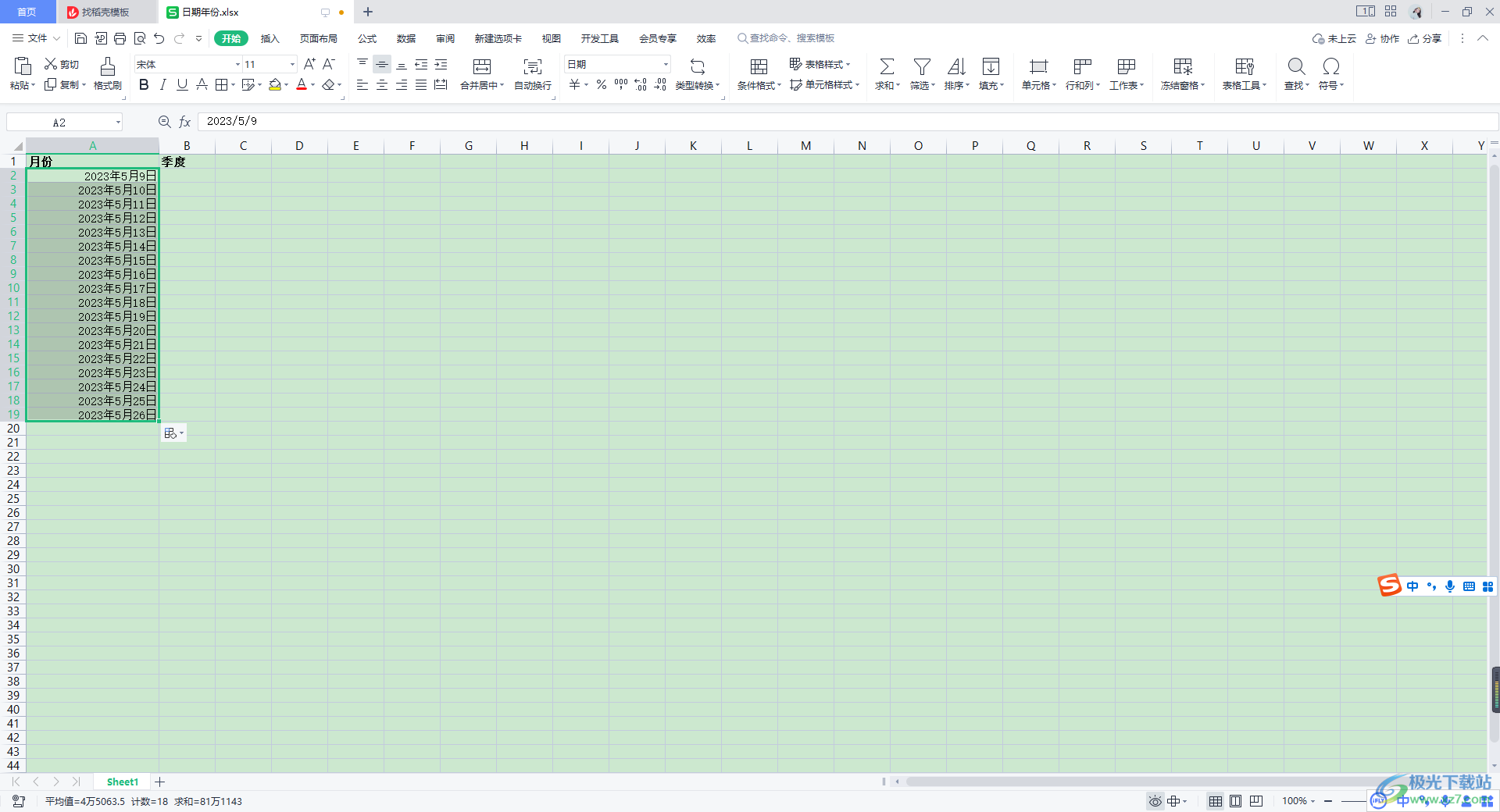The image size is (1500, 812).
Task: Click the search commands (查找命令) box
Action: [786, 38]
